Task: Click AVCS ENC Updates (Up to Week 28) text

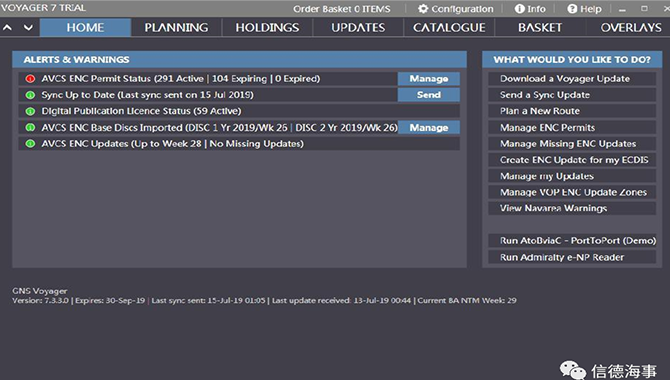Action: click(x=173, y=144)
